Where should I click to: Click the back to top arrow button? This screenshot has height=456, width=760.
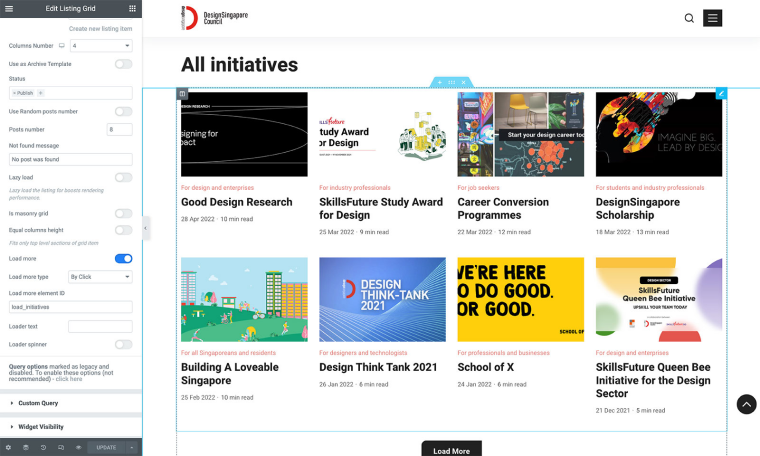tap(746, 404)
